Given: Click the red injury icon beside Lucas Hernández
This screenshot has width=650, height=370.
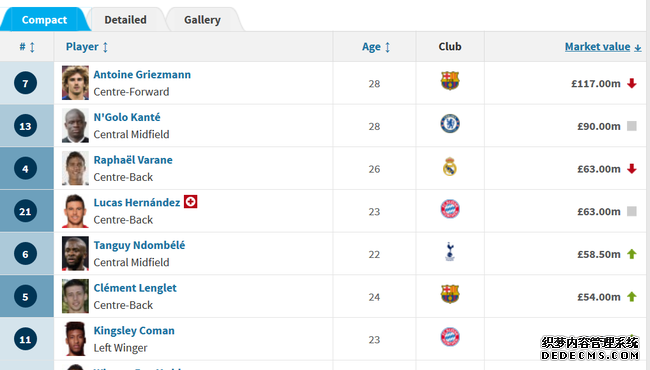Looking at the screenshot, I should 190,202.
